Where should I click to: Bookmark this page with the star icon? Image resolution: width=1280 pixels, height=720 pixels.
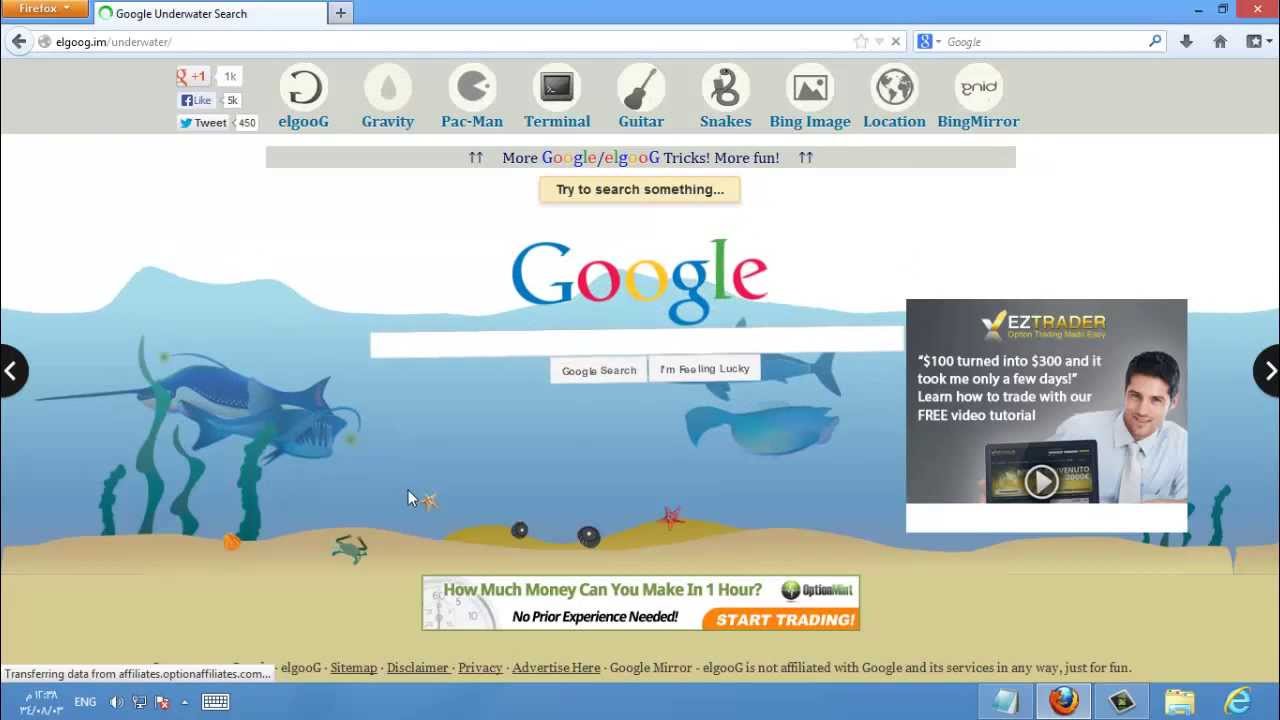pyautogui.click(x=861, y=42)
